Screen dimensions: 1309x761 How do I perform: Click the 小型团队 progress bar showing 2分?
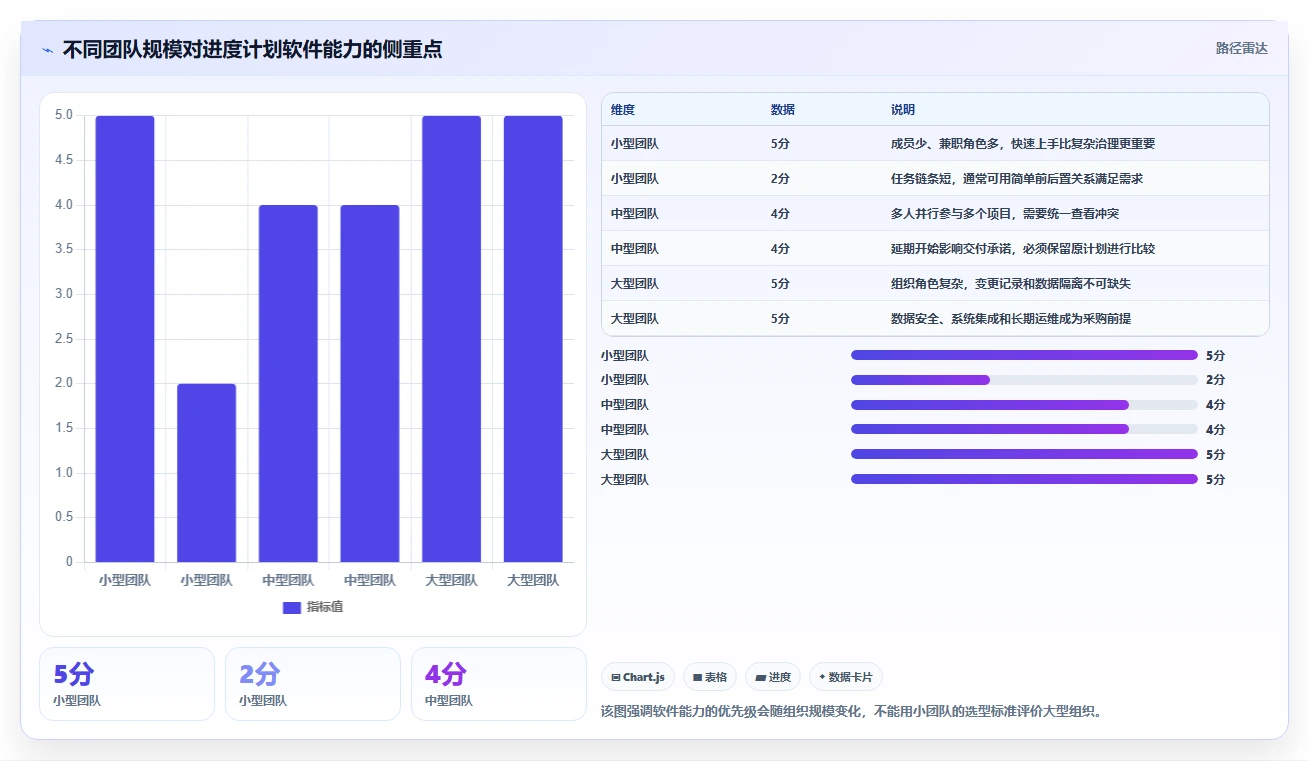click(x=1024, y=380)
